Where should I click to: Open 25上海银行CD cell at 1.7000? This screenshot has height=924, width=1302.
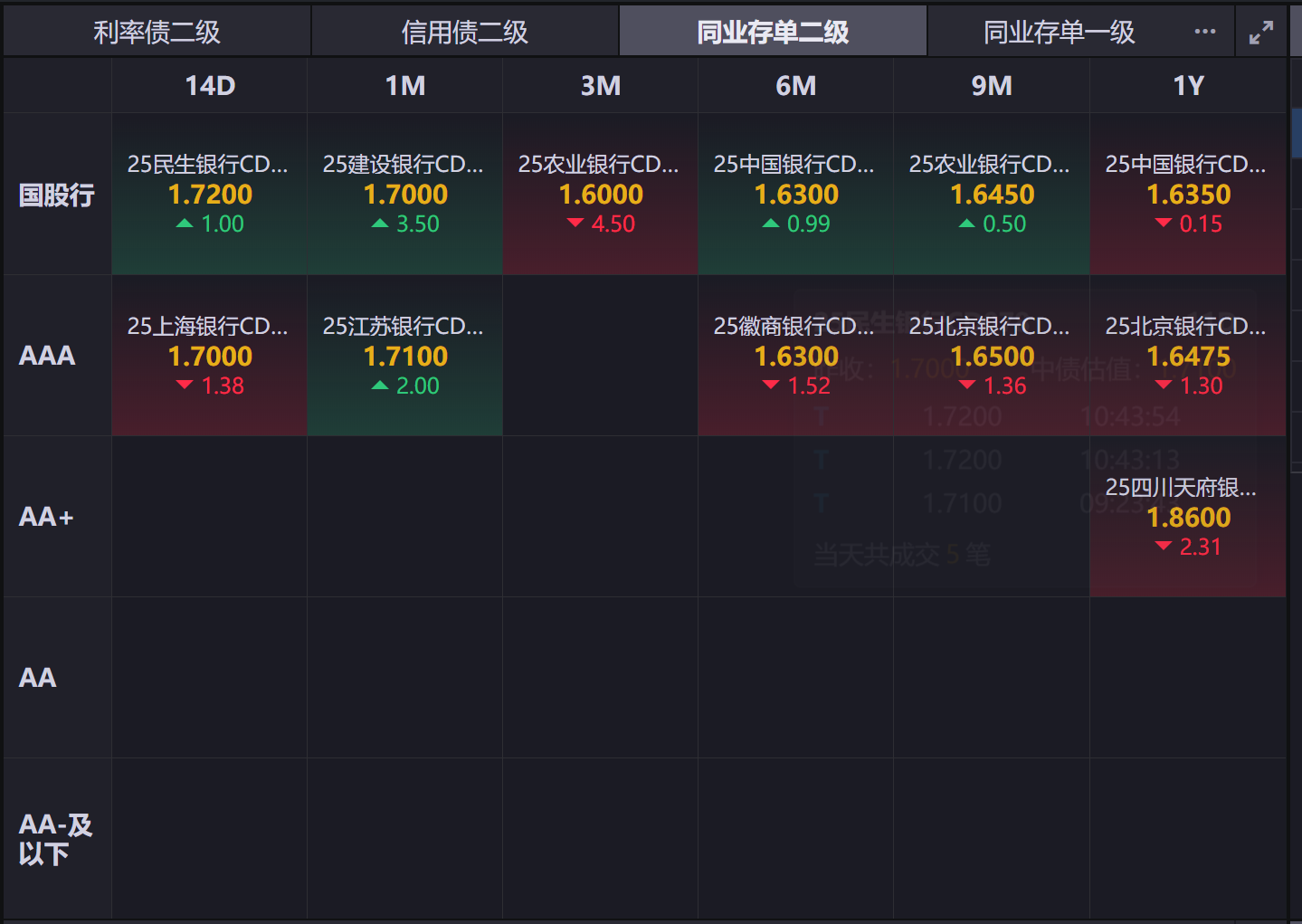point(210,356)
